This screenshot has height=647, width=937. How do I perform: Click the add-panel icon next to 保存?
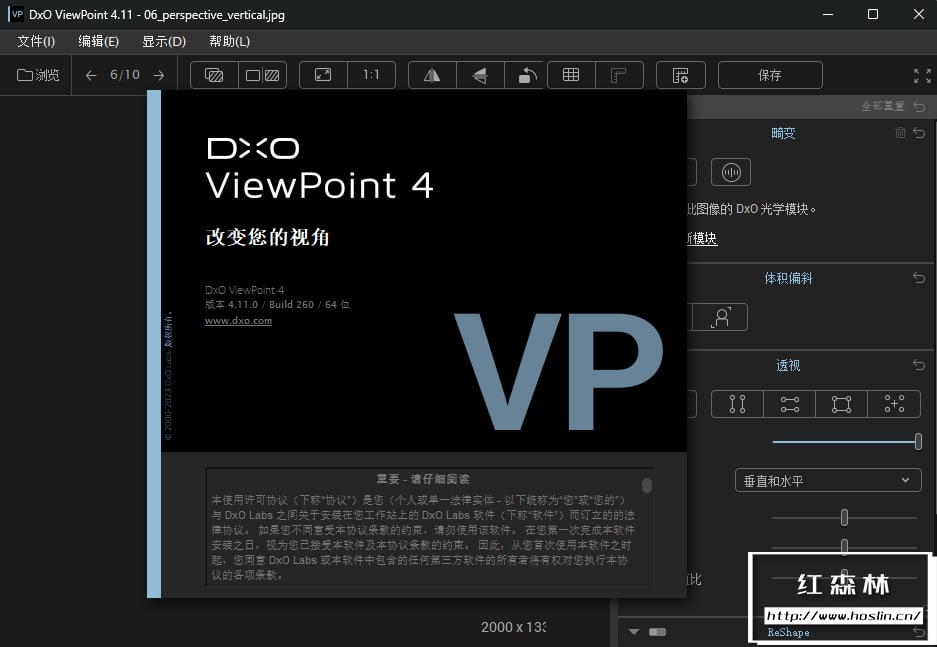tap(681, 75)
